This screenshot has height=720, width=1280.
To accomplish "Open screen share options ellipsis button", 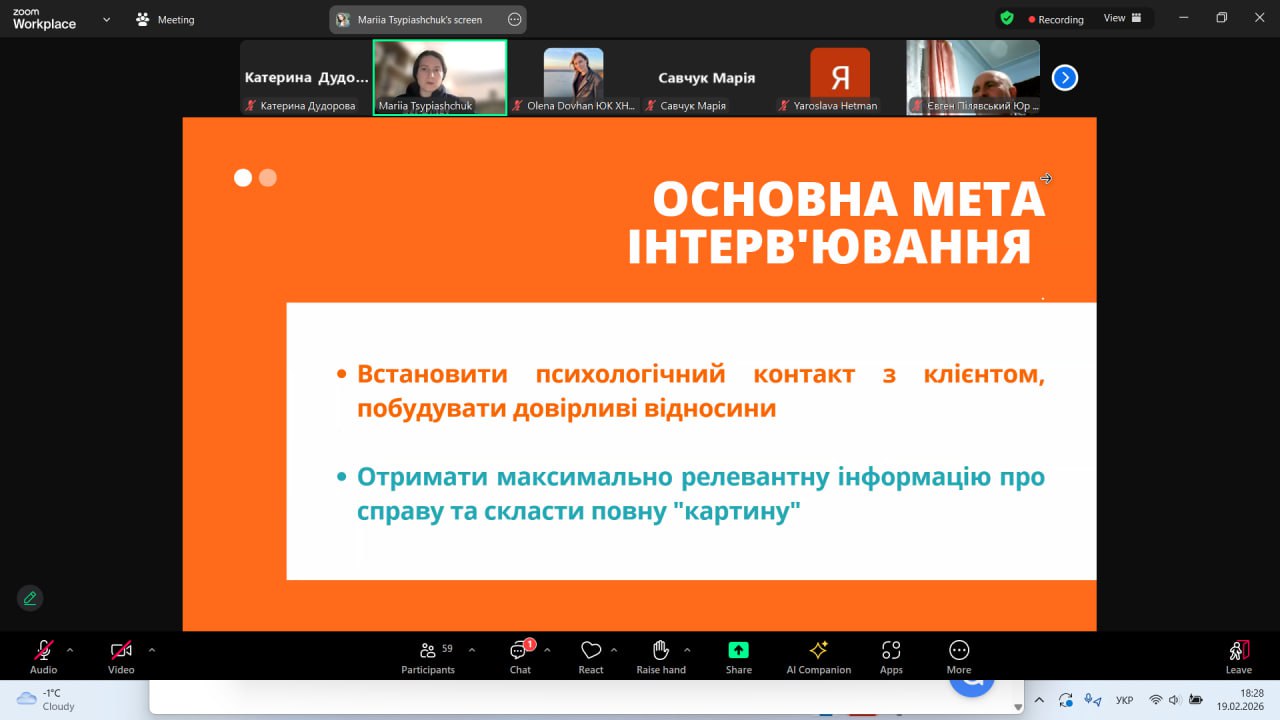I will click(514, 19).
